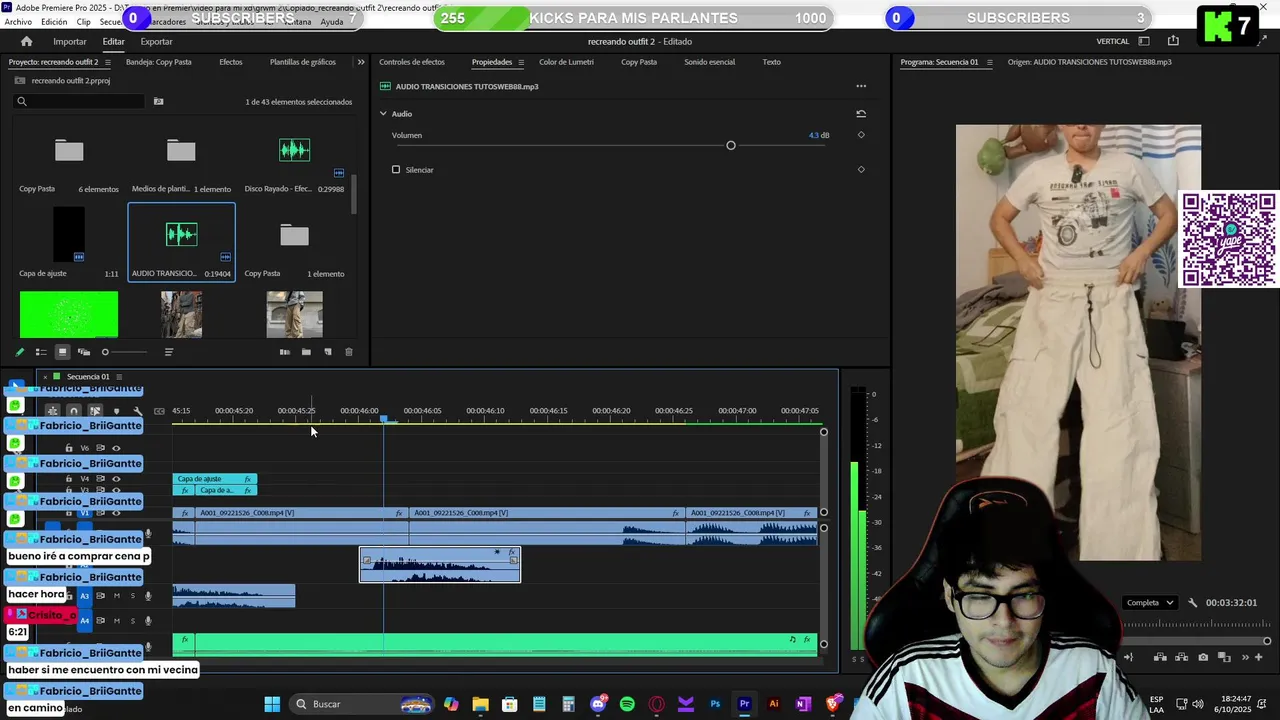1280x720 pixels.
Task: Click the New Item icon
Action: point(327,352)
